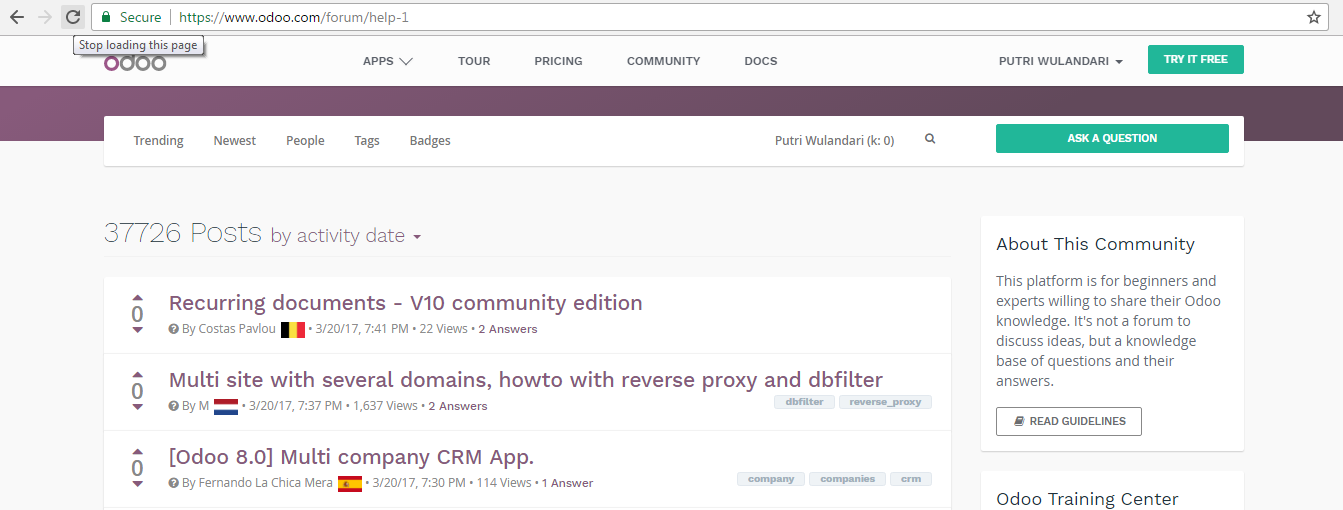Switch to the Newest tab
This screenshot has width=1343, height=510.
pyautogui.click(x=235, y=141)
